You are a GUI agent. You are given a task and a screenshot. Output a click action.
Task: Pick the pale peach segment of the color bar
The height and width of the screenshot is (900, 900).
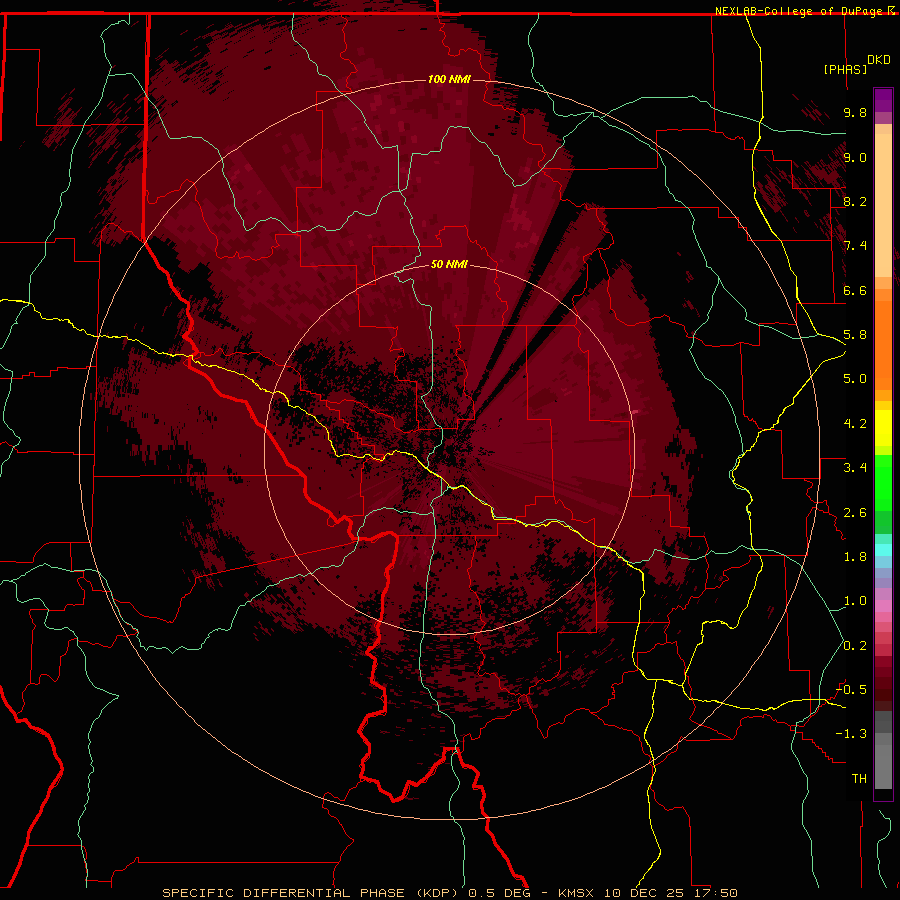click(883, 205)
